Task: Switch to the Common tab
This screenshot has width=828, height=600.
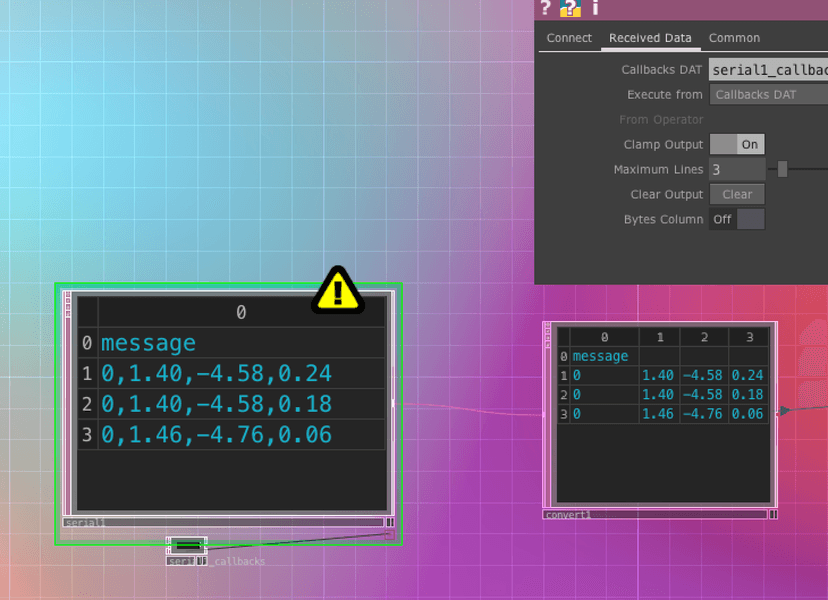Action: tap(734, 38)
